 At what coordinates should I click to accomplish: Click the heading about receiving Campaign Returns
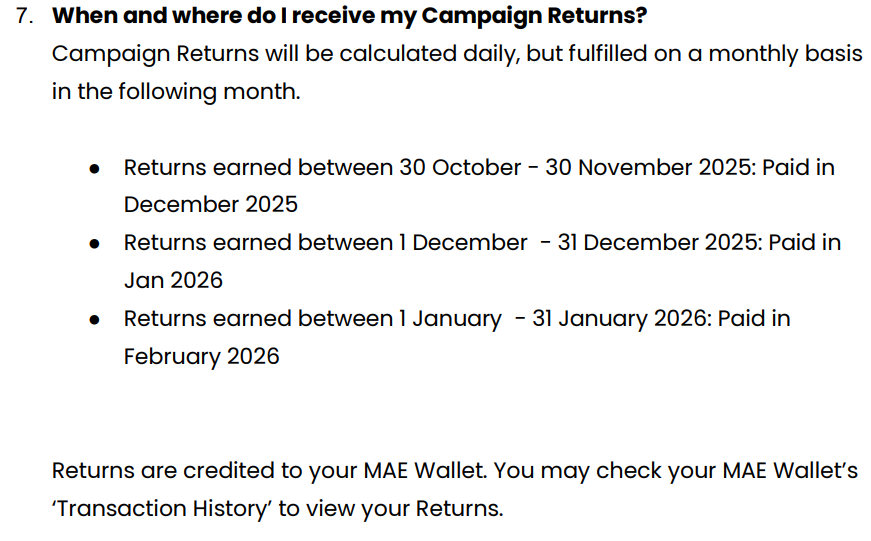[349, 16]
